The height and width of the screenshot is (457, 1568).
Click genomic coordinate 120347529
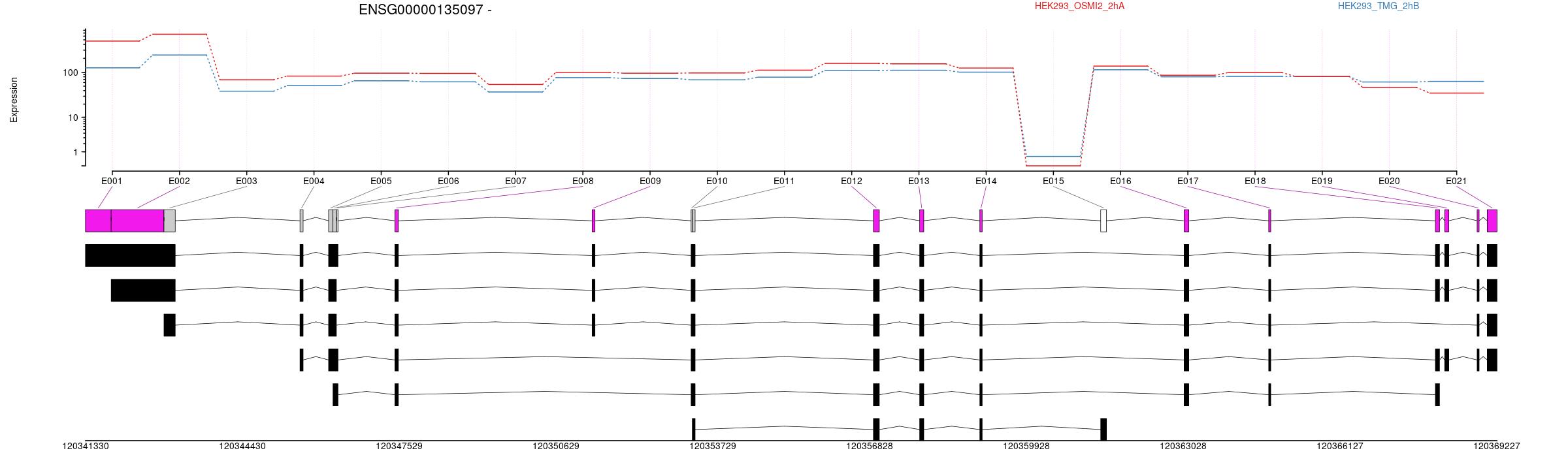[399, 447]
